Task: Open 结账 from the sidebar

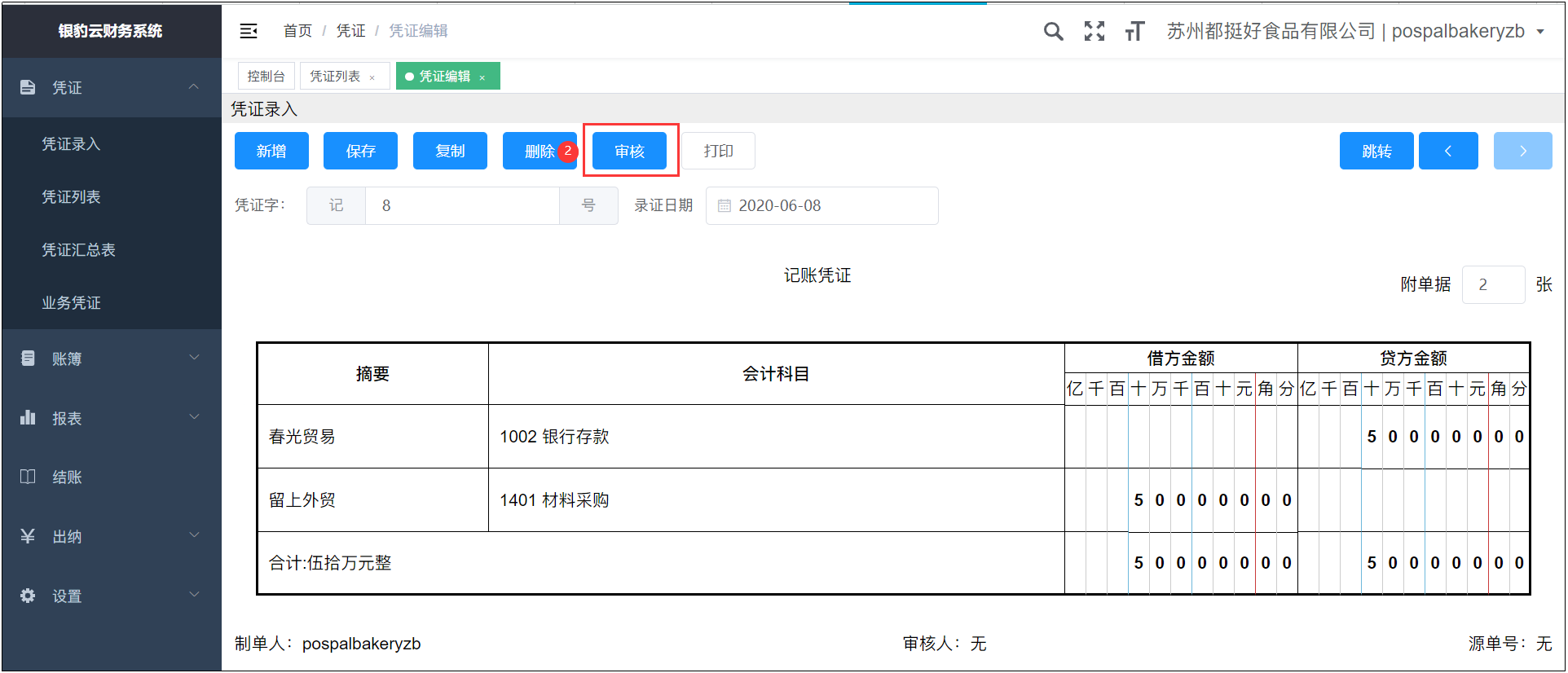Action: click(67, 477)
